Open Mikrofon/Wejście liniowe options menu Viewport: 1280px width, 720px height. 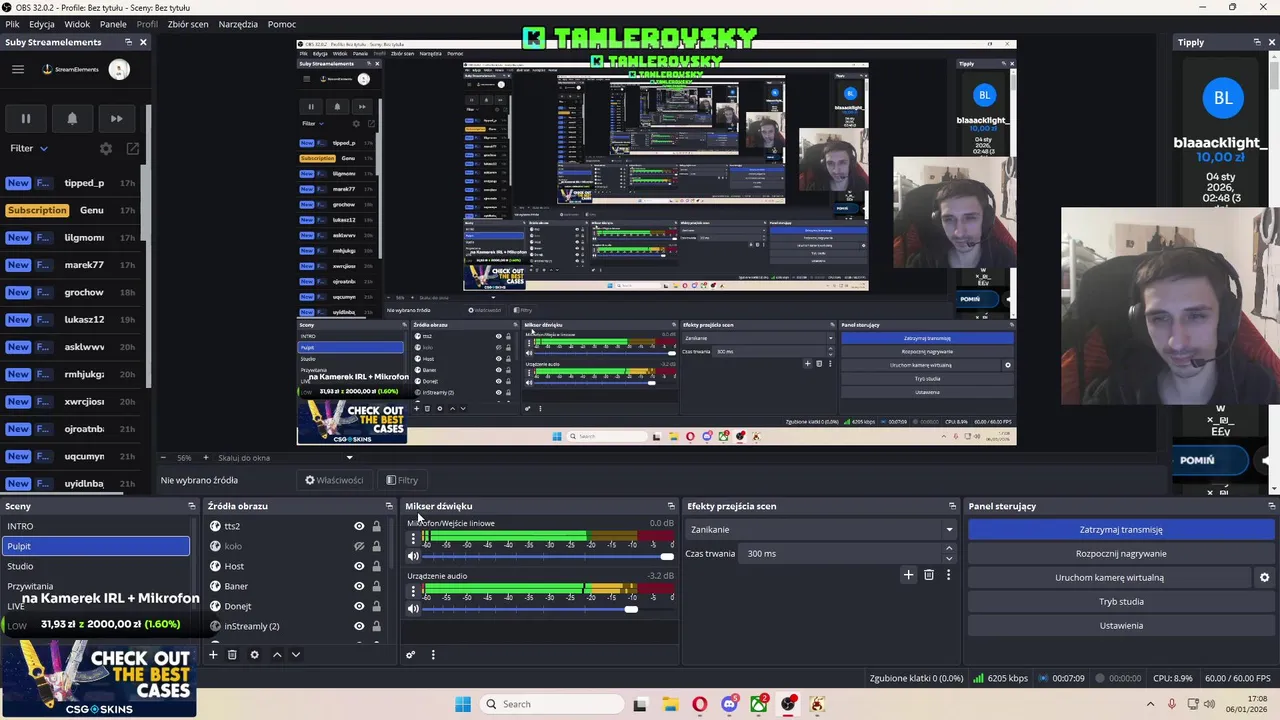click(413, 538)
